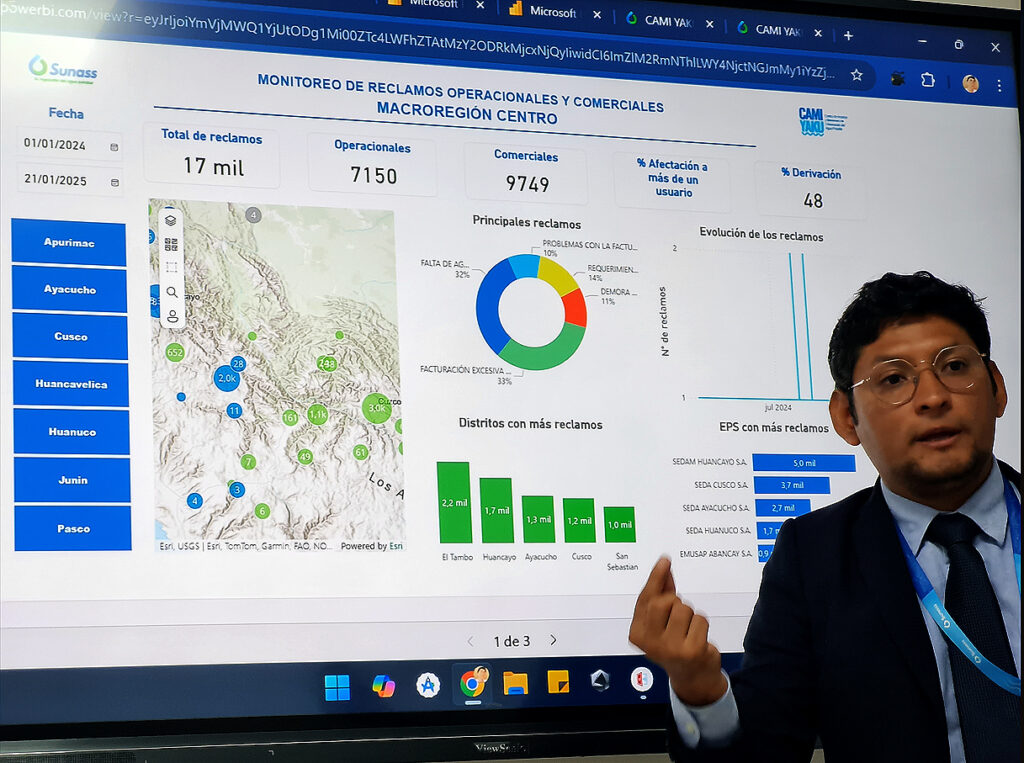The height and width of the screenshot is (763, 1024).
Task: Filter by the Huanuco region button
Action: [71, 432]
